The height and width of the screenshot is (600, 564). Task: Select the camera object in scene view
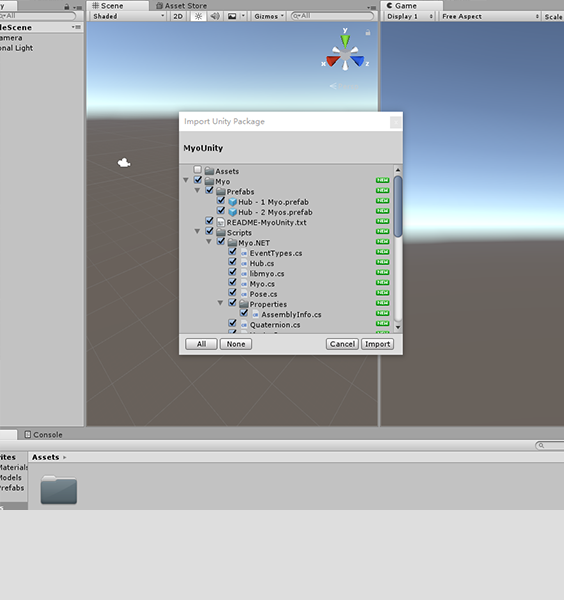(124, 163)
